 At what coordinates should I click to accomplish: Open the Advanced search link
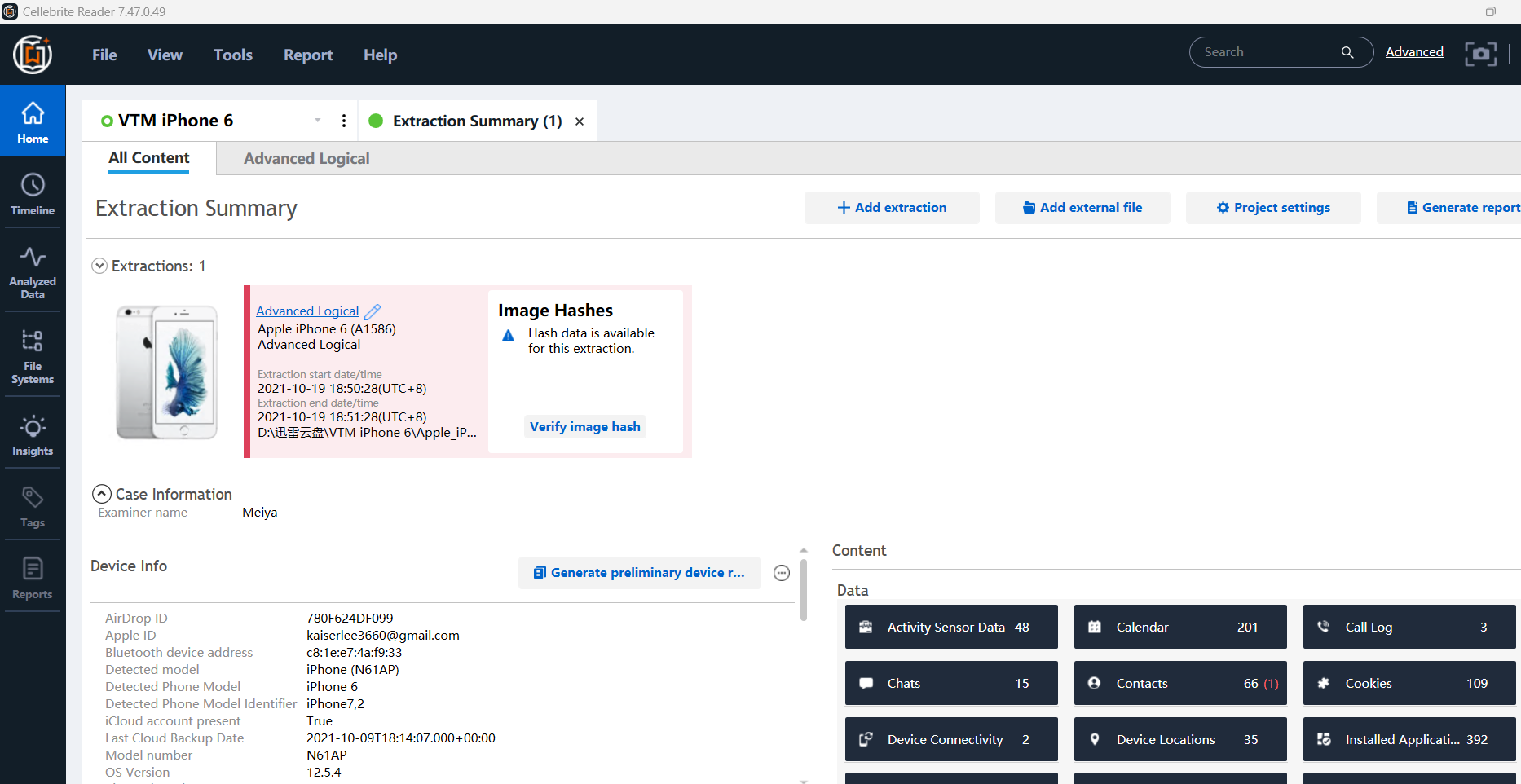pos(1414,52)
